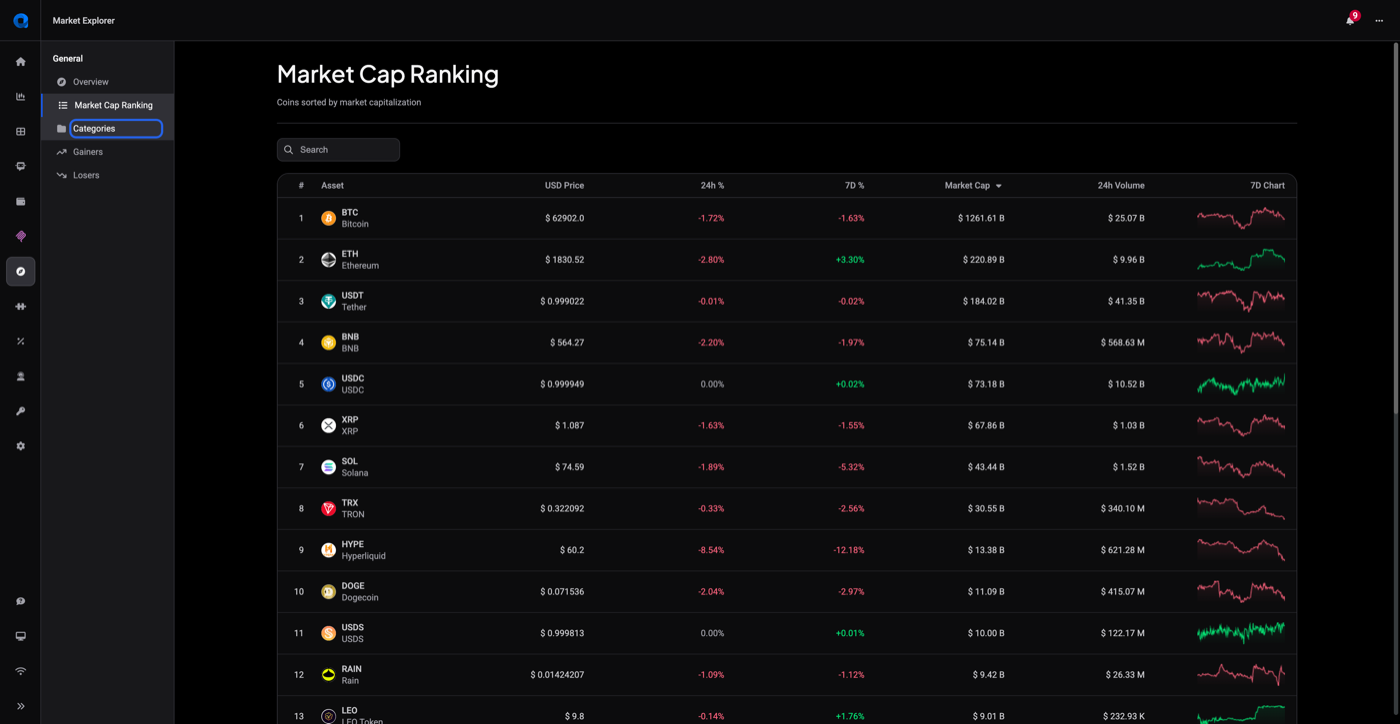Click the wallet card sidebar icon
Image resolution: width=1400 pixels, height=724 pixels.
[x=20, y=202]
